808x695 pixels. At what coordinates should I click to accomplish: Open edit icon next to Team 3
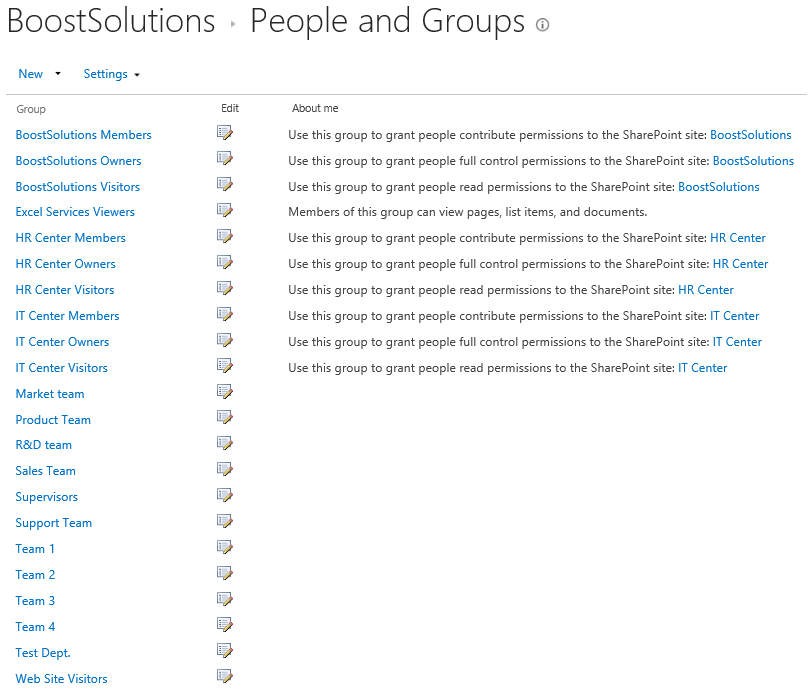point(225,600)
